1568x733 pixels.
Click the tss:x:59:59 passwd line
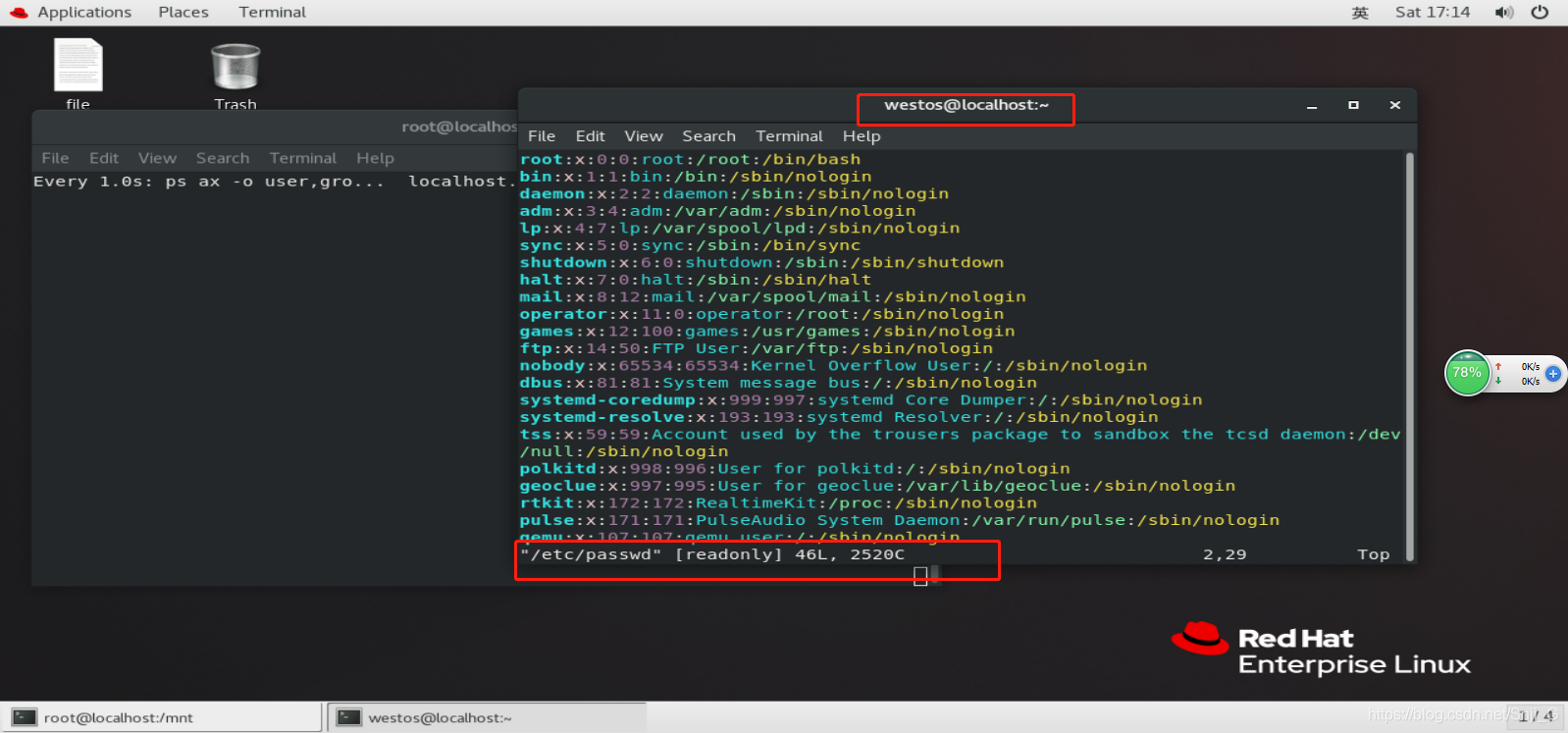click(960, 443)
